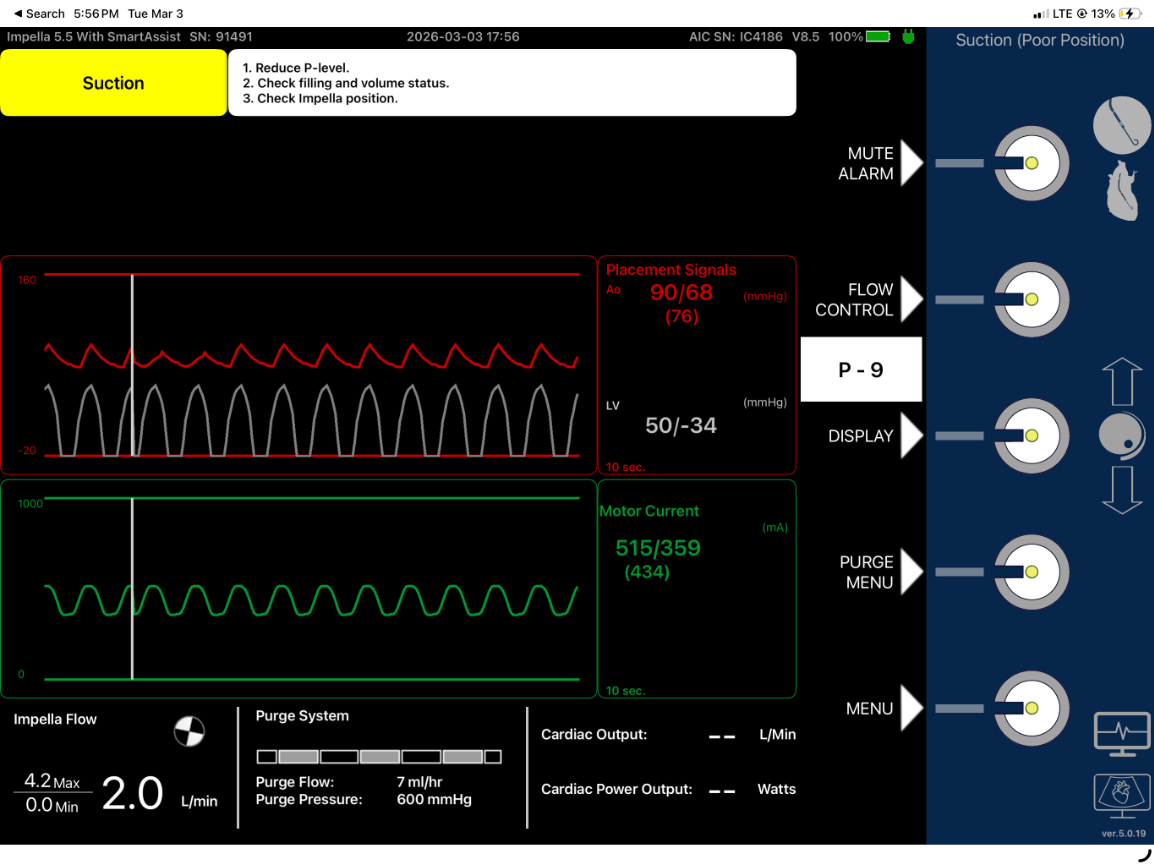Click selector knob beside MUTE ALARM

(x=1031, y=163)
